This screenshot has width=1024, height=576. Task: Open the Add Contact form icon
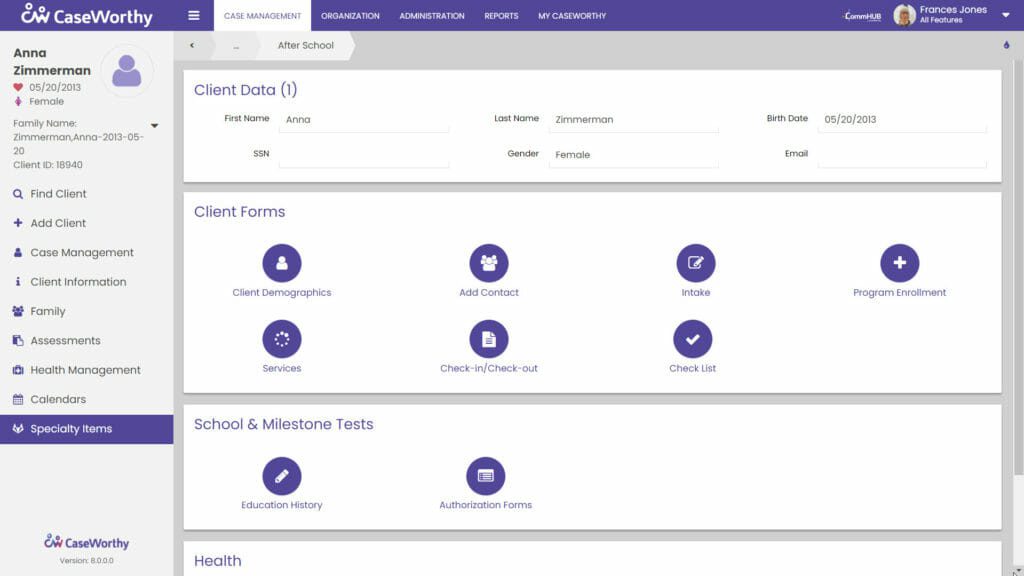point(488,263)
